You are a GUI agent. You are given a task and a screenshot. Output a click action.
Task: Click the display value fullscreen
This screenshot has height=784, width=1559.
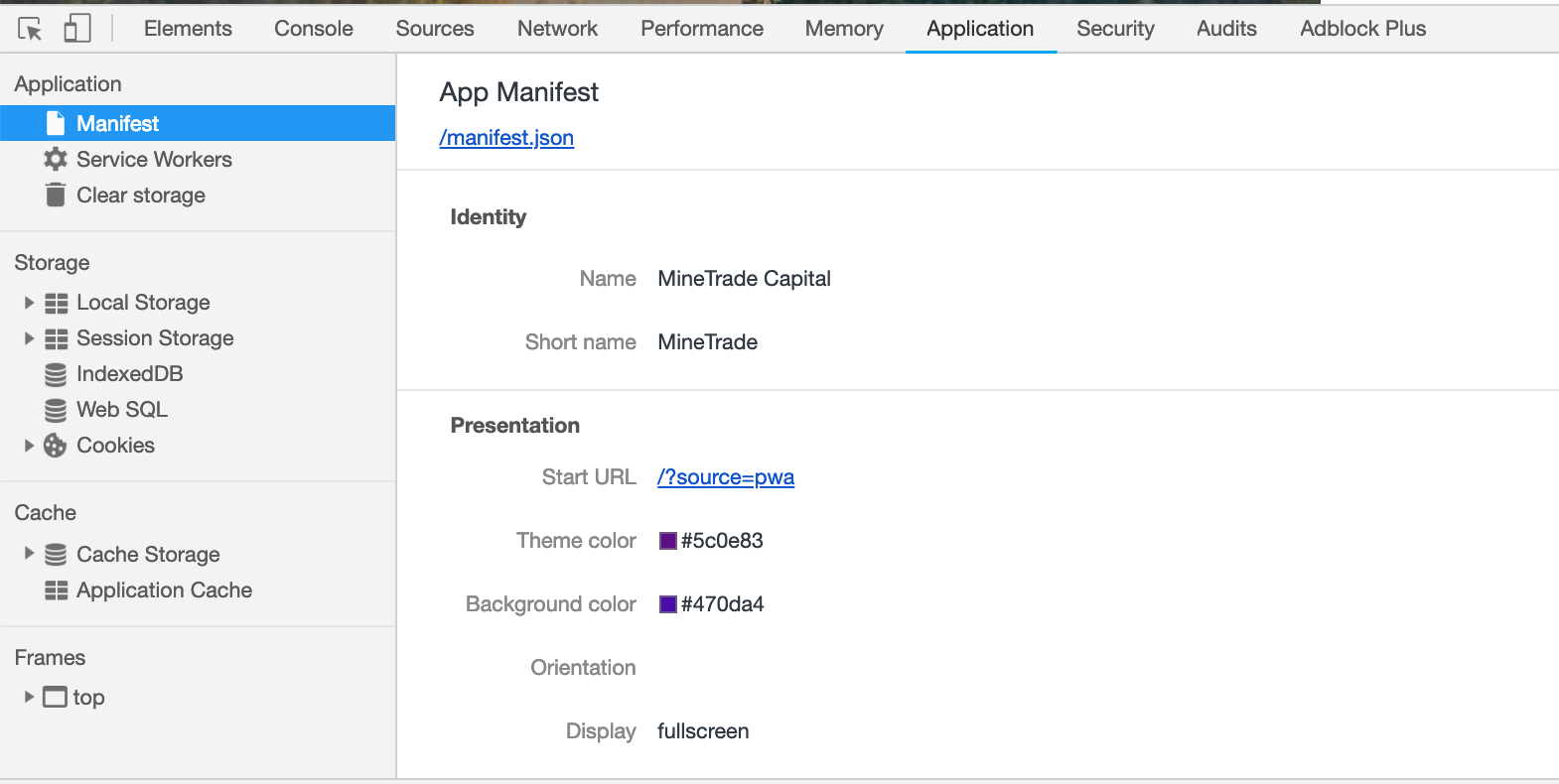[x=703, y=731]
